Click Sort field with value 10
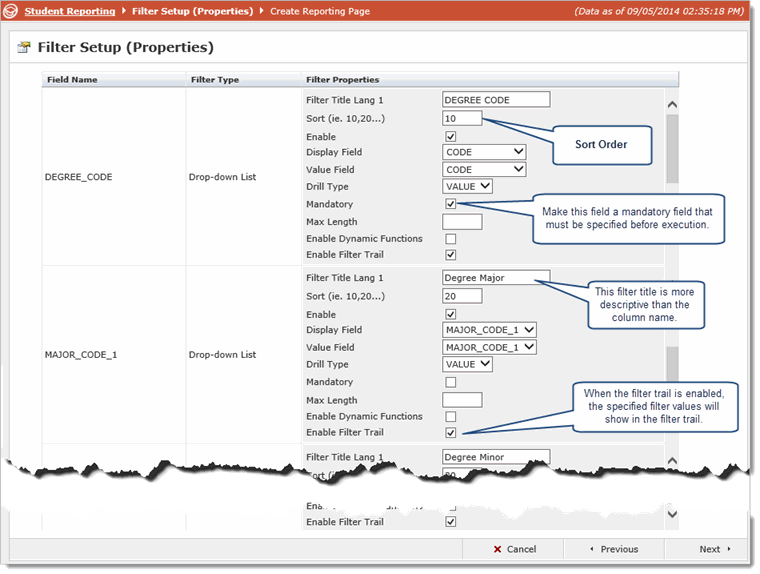This screenshot has height=574, width=760. (462, 118)
